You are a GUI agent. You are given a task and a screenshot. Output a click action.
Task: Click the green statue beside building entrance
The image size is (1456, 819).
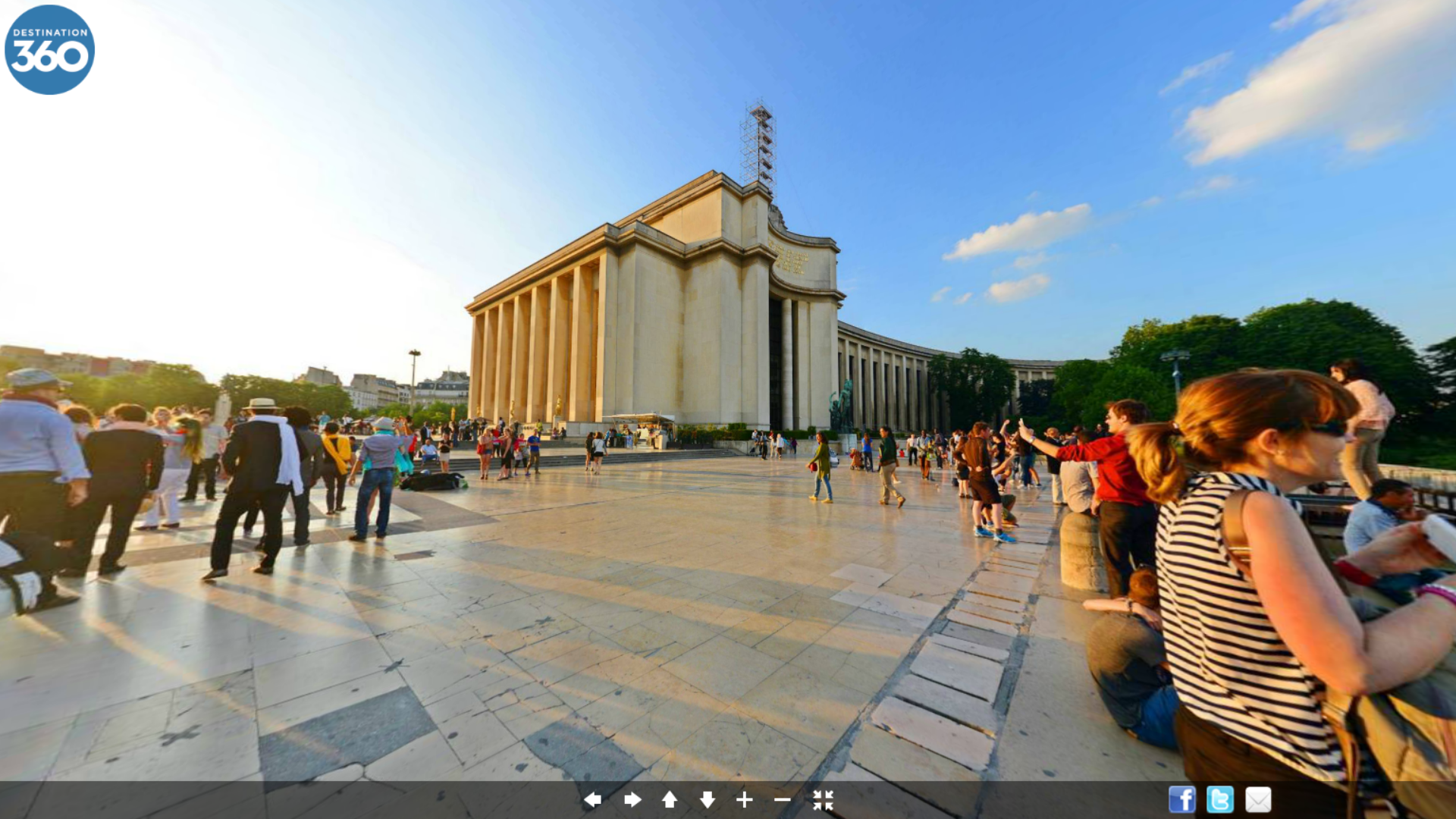pyautogui.click(x=842, y=406)
